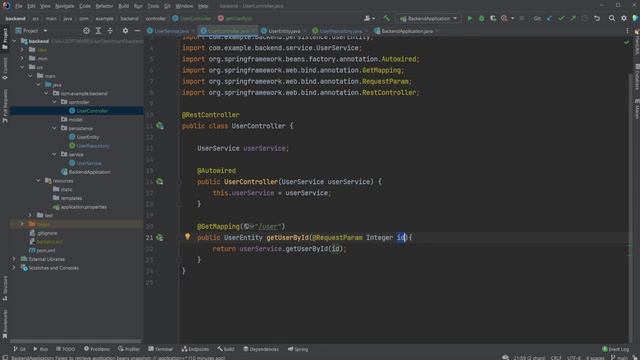Click the gutter run icon next to UserController class line
The height and width of the screenshot is (360, 640).
tap(160, 126)
